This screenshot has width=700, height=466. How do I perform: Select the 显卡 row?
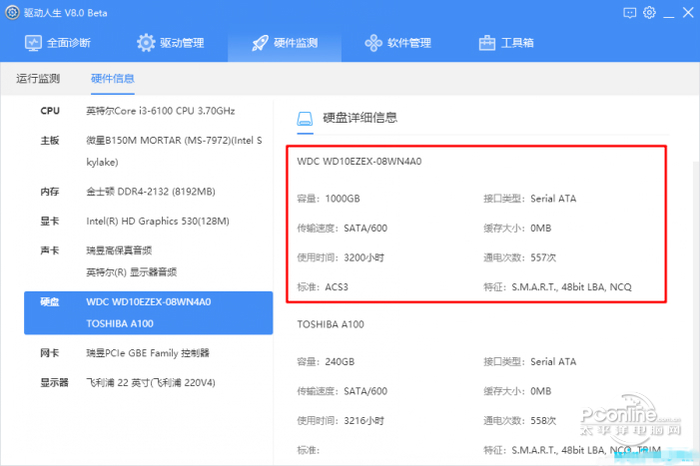[148, 221]
